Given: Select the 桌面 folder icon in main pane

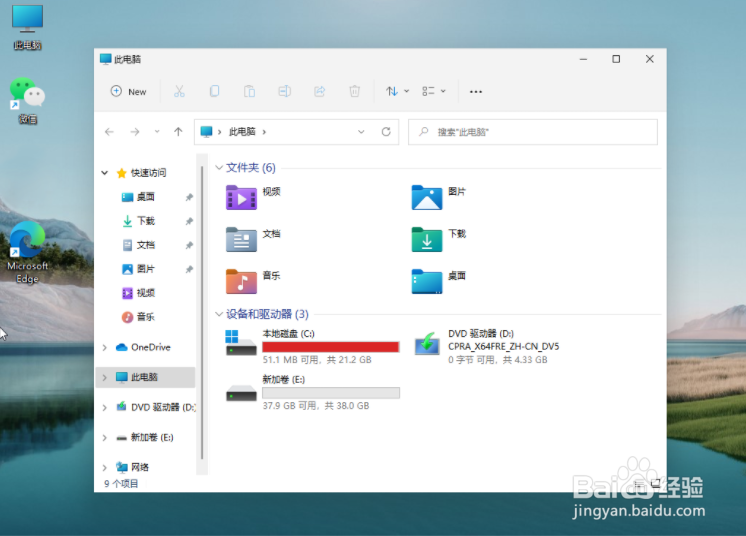Looking at the screenshot, I should (427, 281).
